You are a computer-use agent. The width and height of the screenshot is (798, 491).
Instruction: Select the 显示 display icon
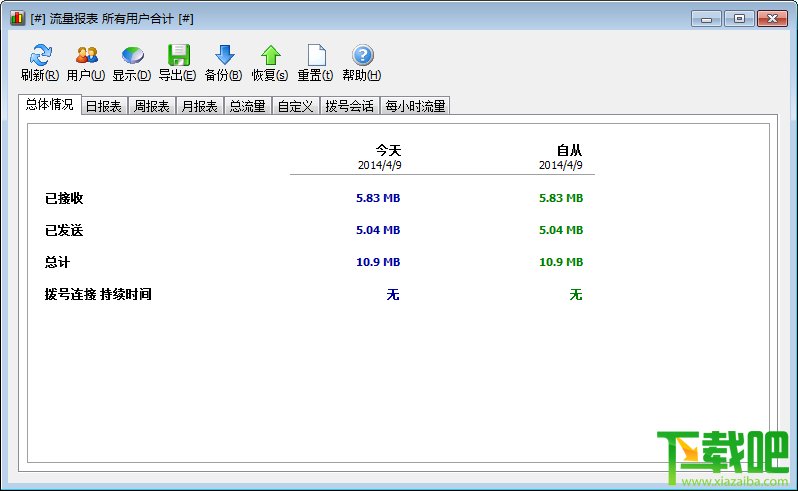[x=132, y=55]
